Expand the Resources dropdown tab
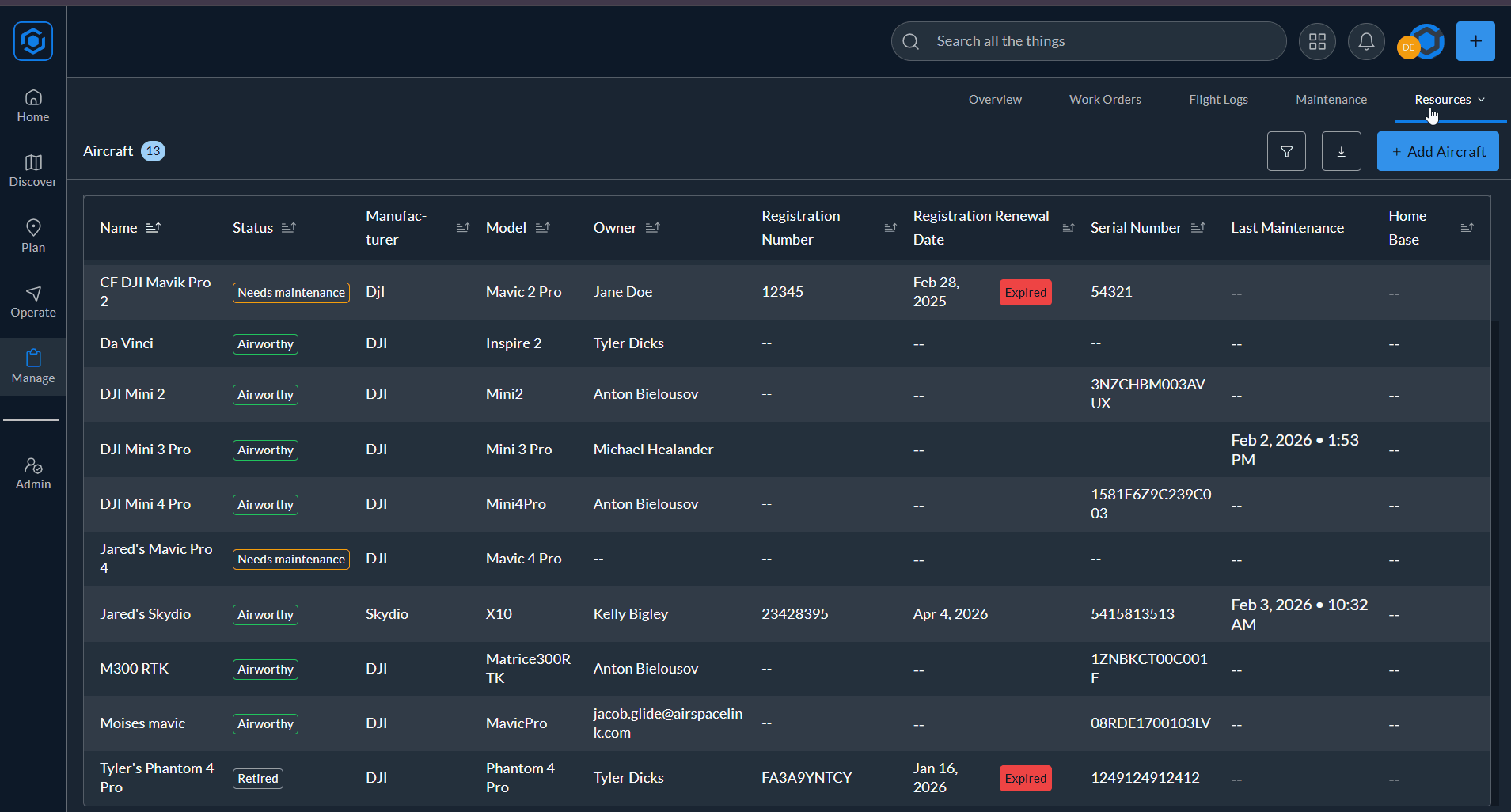 [x=1449, y=100]
